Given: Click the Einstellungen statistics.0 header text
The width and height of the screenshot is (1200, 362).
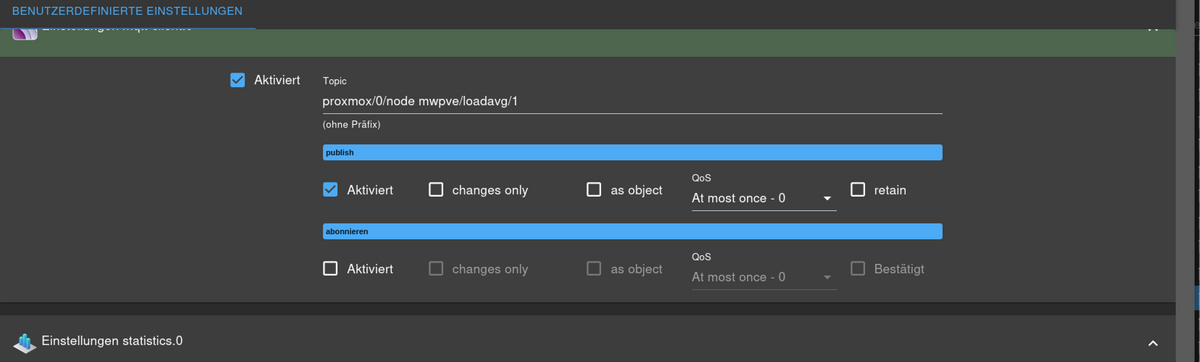Looking at the screenshot, I should tap(112, 342).
